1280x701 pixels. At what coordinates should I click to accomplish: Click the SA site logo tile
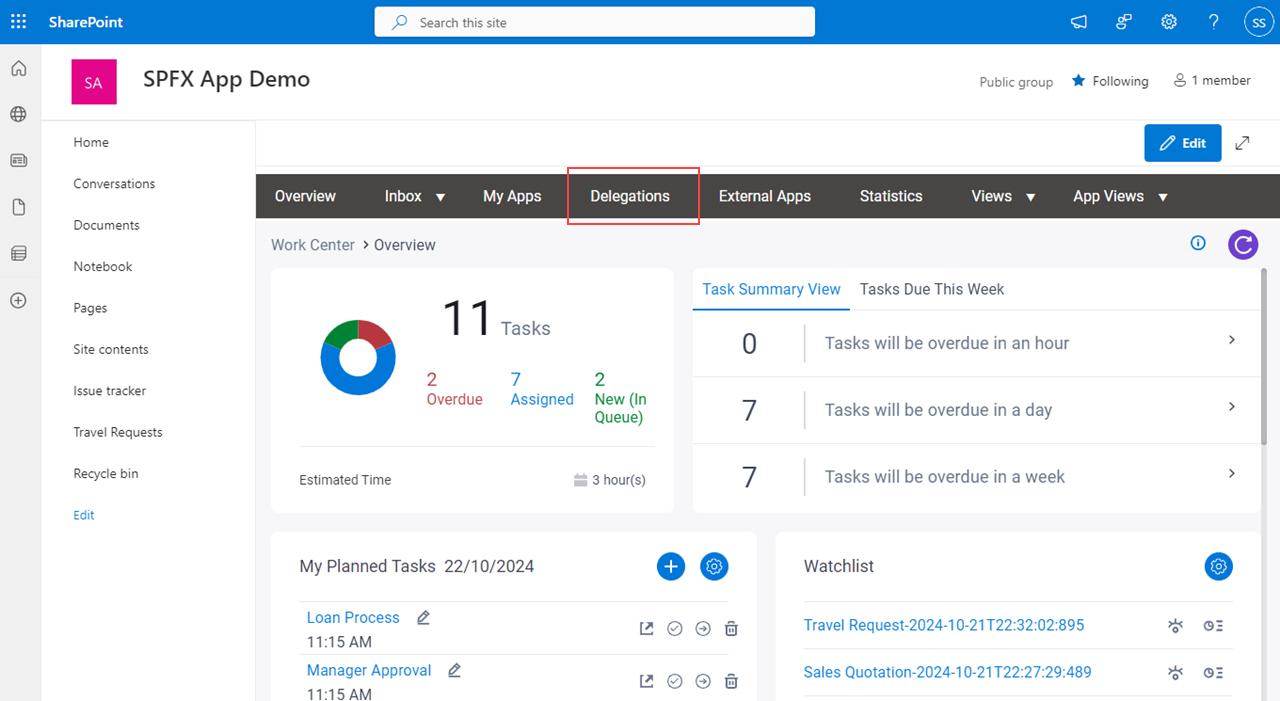coord(94,82)
